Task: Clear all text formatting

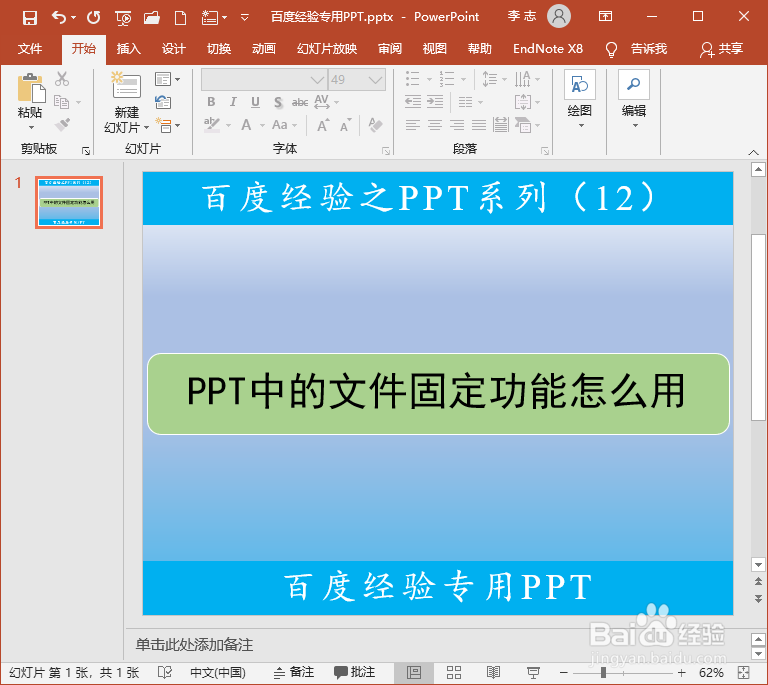Action: tap(375, 125)
